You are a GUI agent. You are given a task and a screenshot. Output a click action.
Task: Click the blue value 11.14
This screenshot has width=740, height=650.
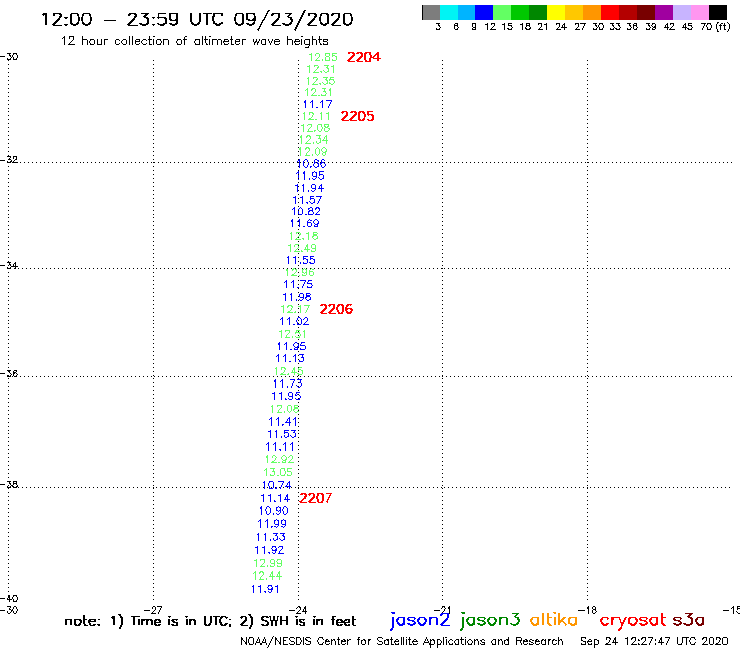pyautogui.click(x=275, y=498)
